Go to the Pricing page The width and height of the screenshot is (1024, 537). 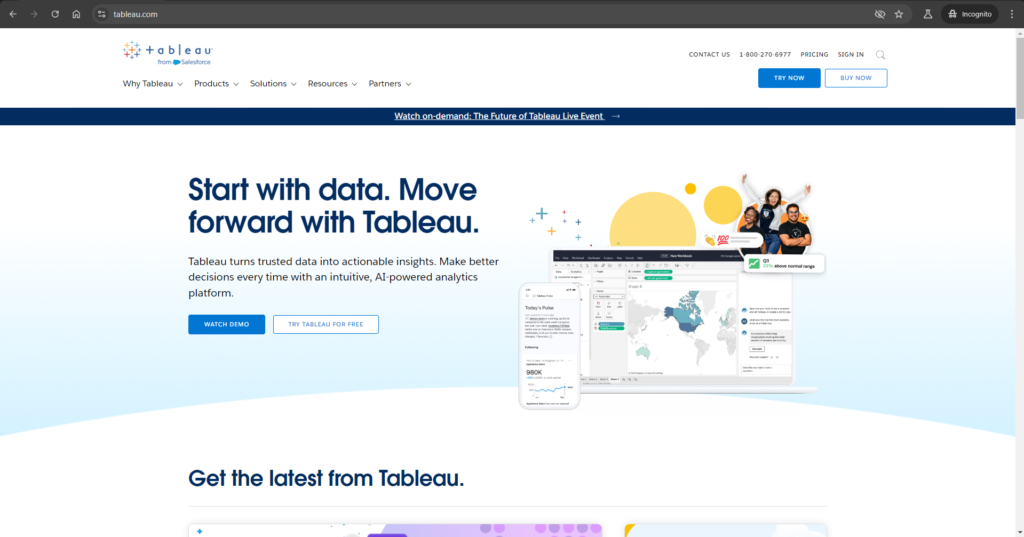point(814,55)
